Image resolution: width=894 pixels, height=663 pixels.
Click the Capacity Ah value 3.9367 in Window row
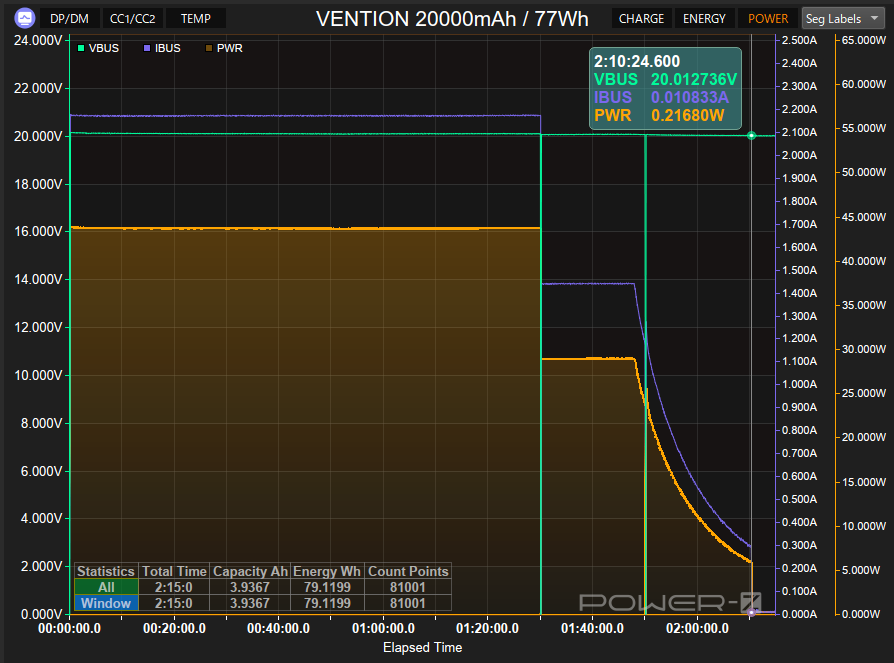(250, 603)
